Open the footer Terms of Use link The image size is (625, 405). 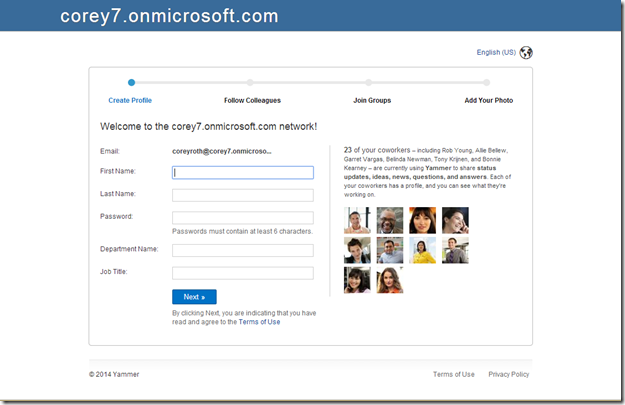click(454, 374)
